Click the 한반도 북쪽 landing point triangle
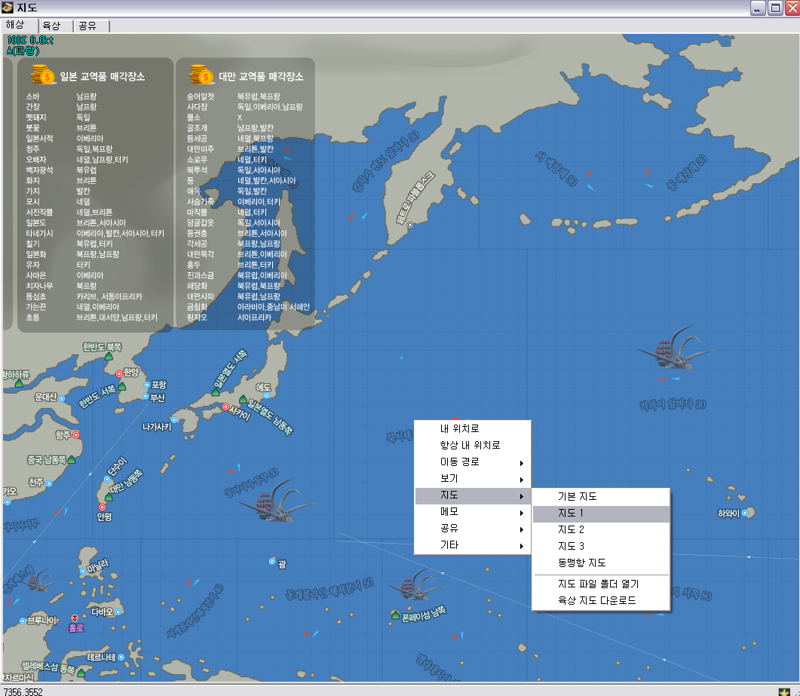Viewport: 800px width, 696px height. pos(109,356)
